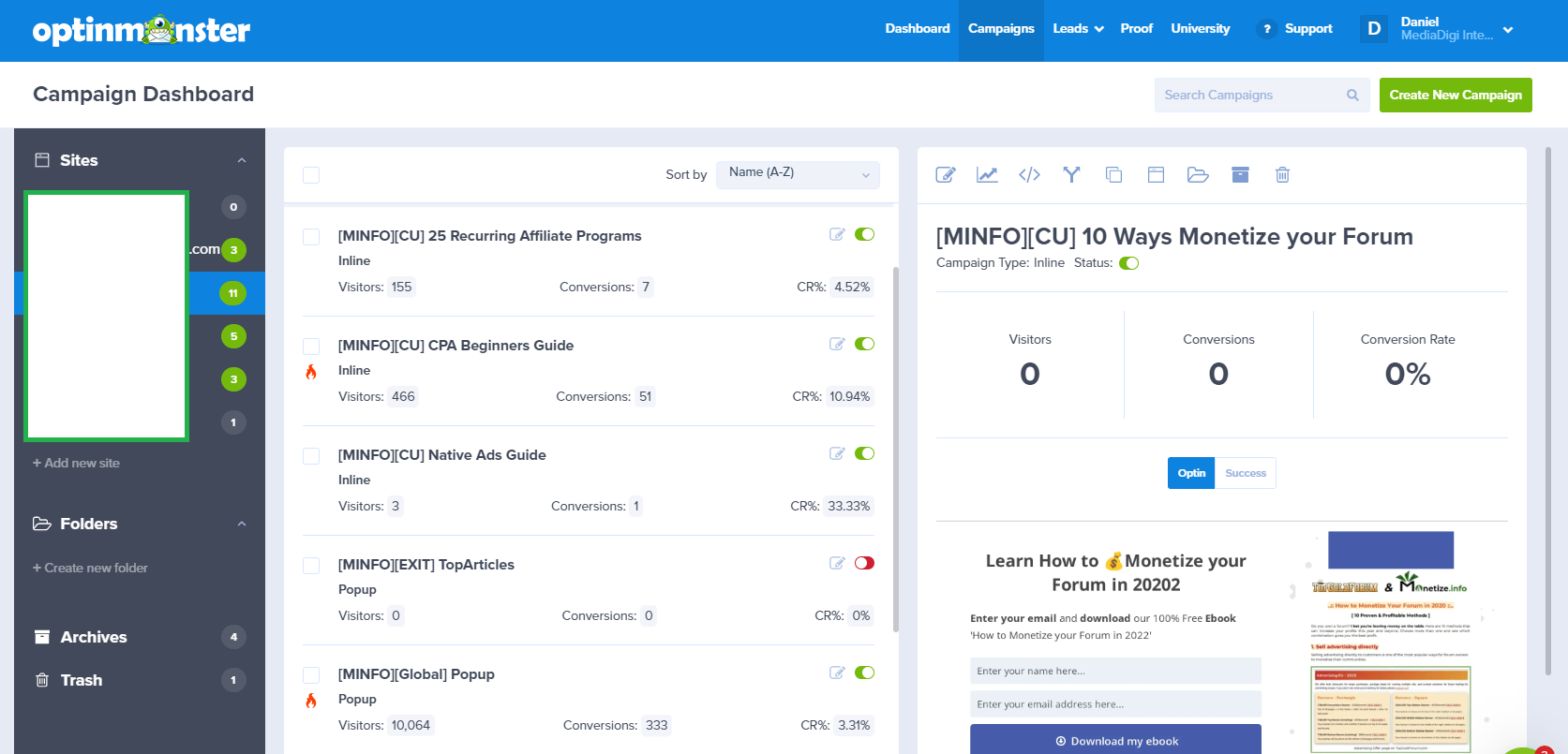Click the ebook preview thumbnail image
Image resolution: width=1568 pixels, height=754 pixels.
tap(1391, 642)
